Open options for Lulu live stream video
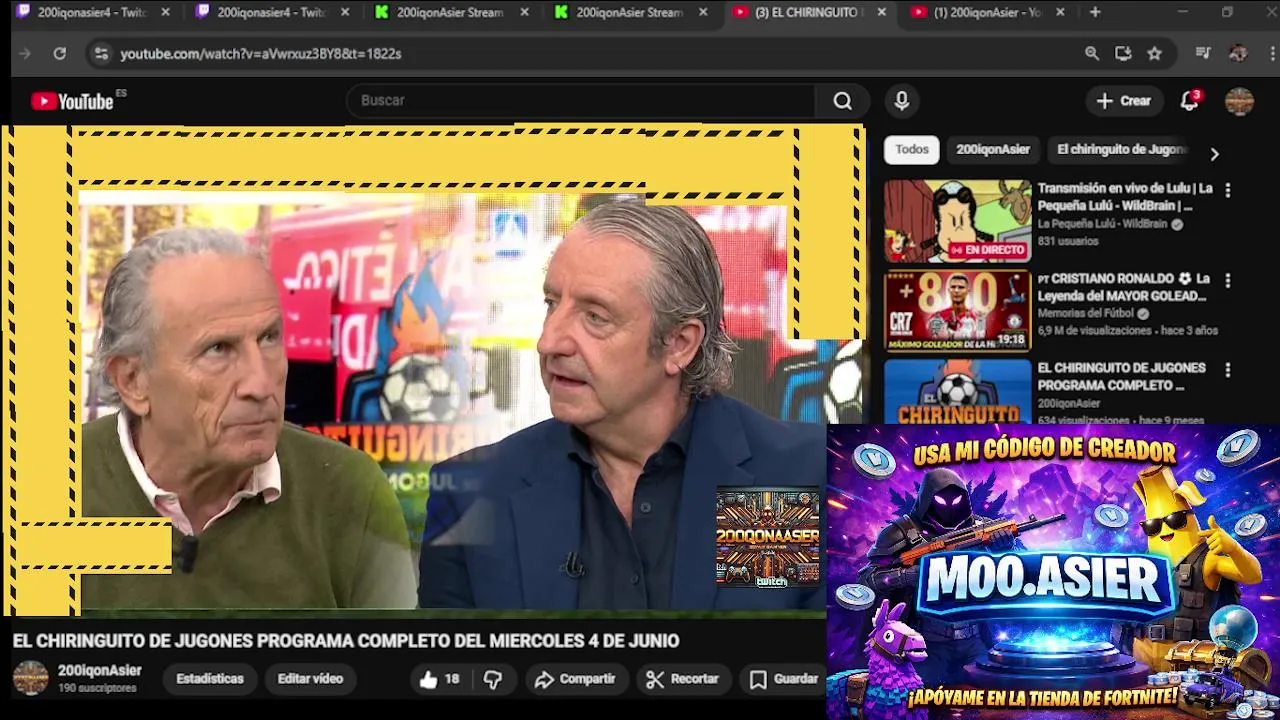The height and width of the screenshot is (720, 1280). point(1228,190)
